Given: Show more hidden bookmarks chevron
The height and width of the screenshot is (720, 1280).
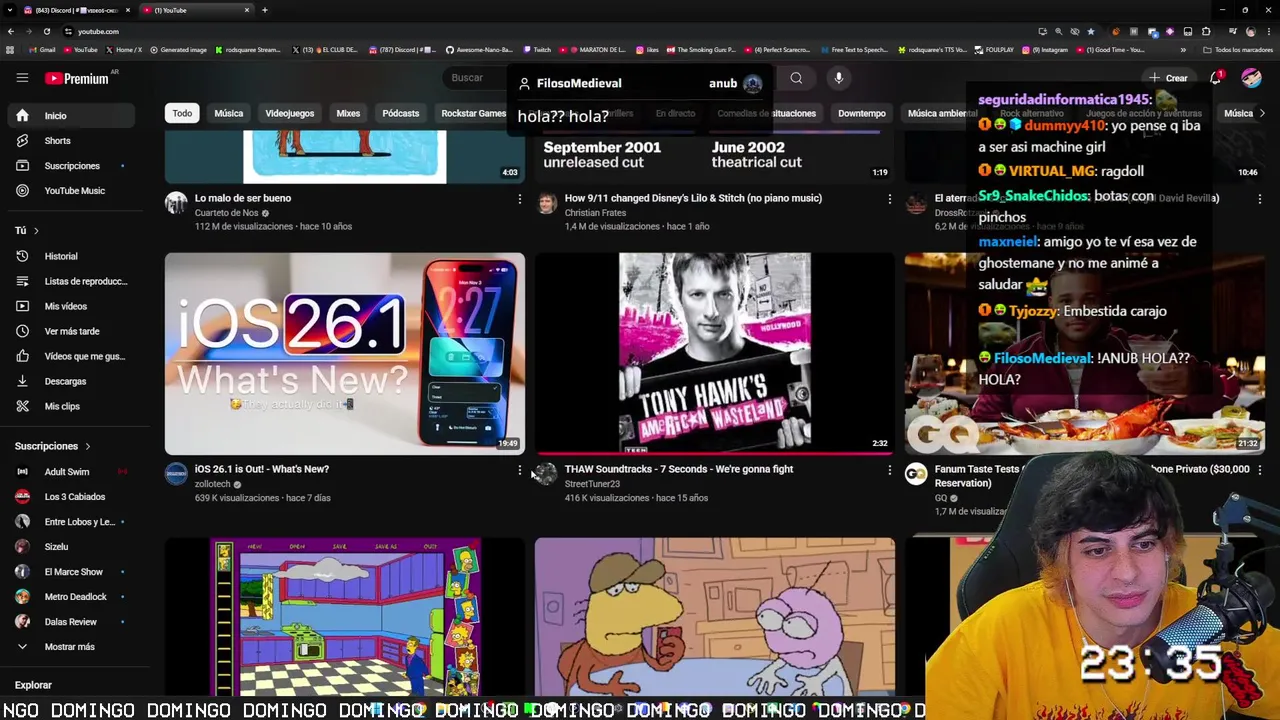Looking at the screenshot, I should click(x=1183, y=49).
